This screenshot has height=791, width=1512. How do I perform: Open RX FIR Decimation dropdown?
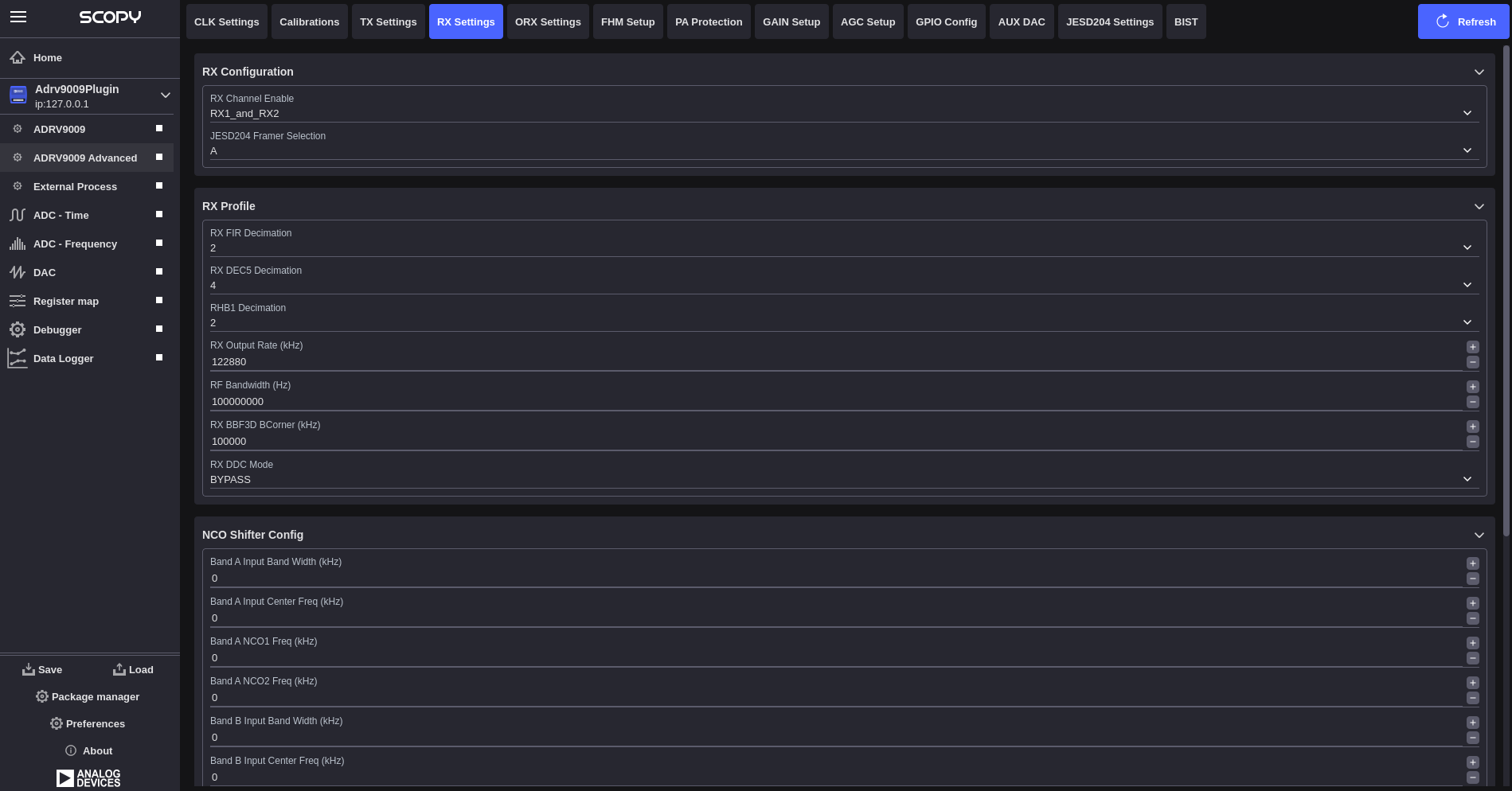[844, 247]
